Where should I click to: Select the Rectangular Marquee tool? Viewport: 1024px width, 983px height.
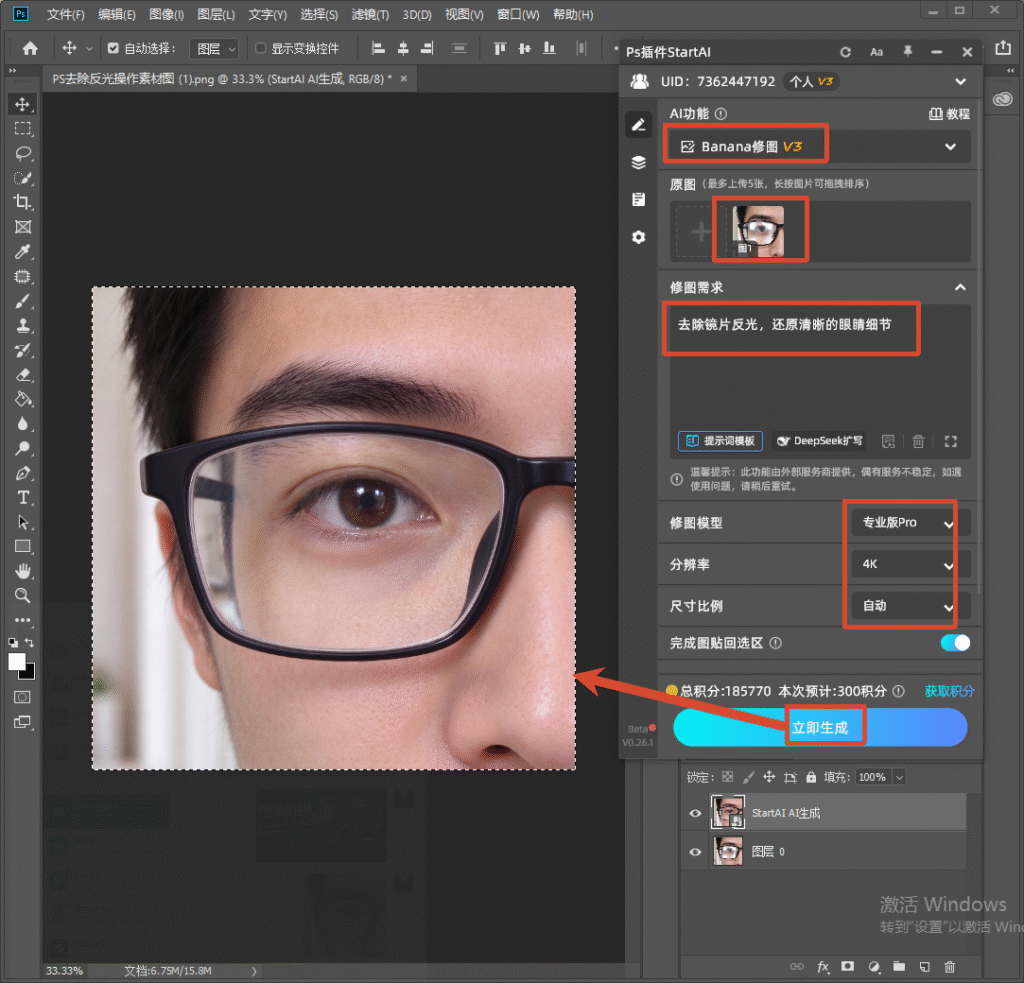pos(23,129)
